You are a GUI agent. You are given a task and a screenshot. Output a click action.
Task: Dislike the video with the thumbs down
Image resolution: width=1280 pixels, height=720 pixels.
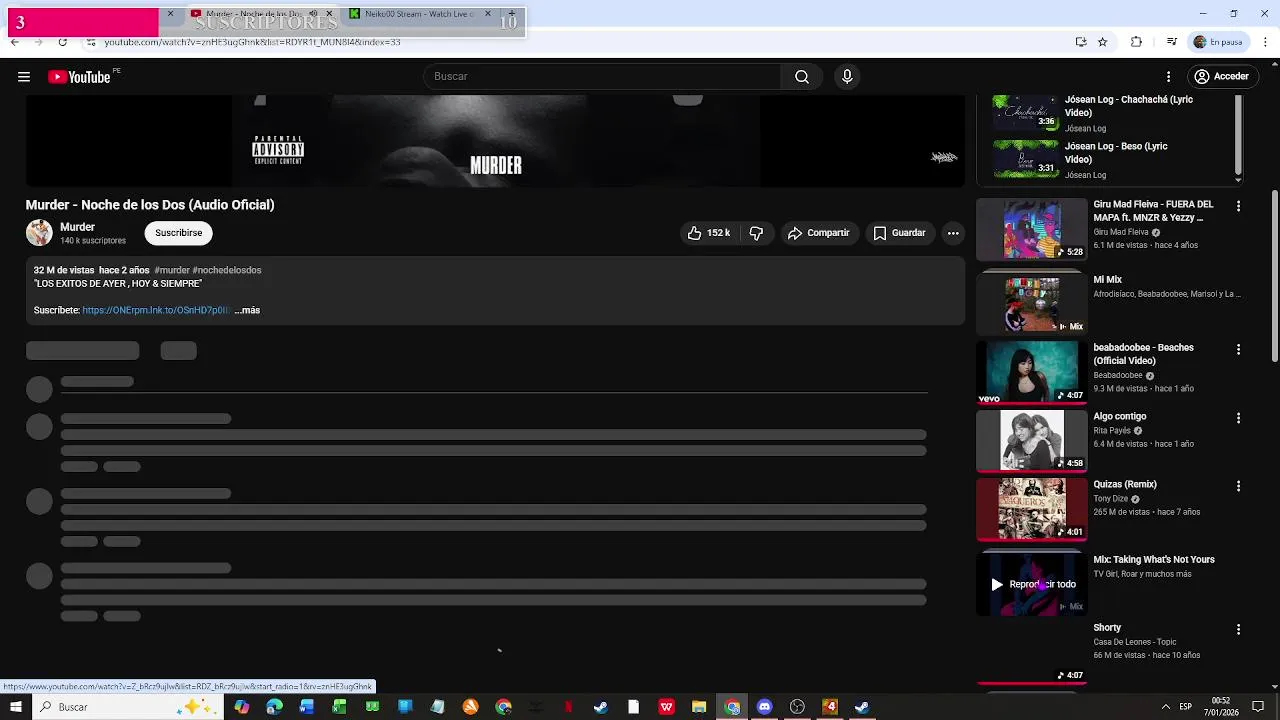[756, 233]
